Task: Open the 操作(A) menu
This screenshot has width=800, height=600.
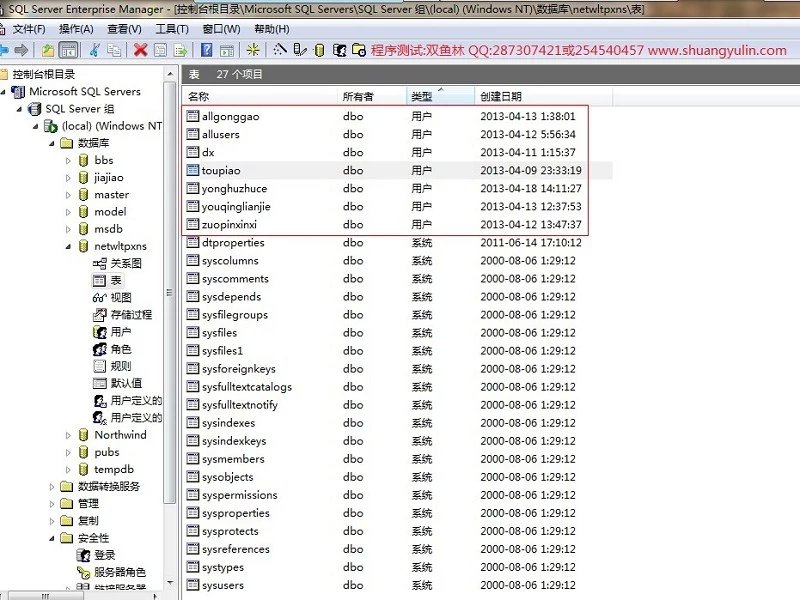Action: click(x=77, y=29)
